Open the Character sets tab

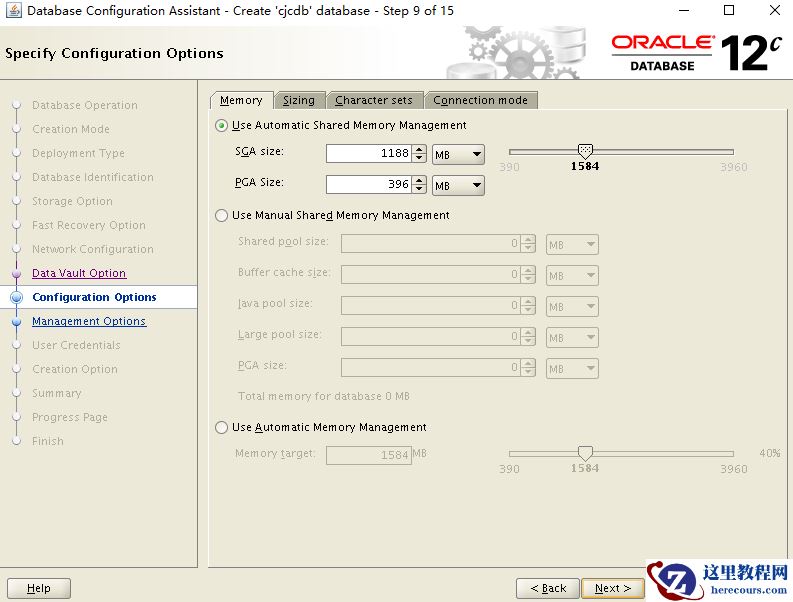[373, 100]
